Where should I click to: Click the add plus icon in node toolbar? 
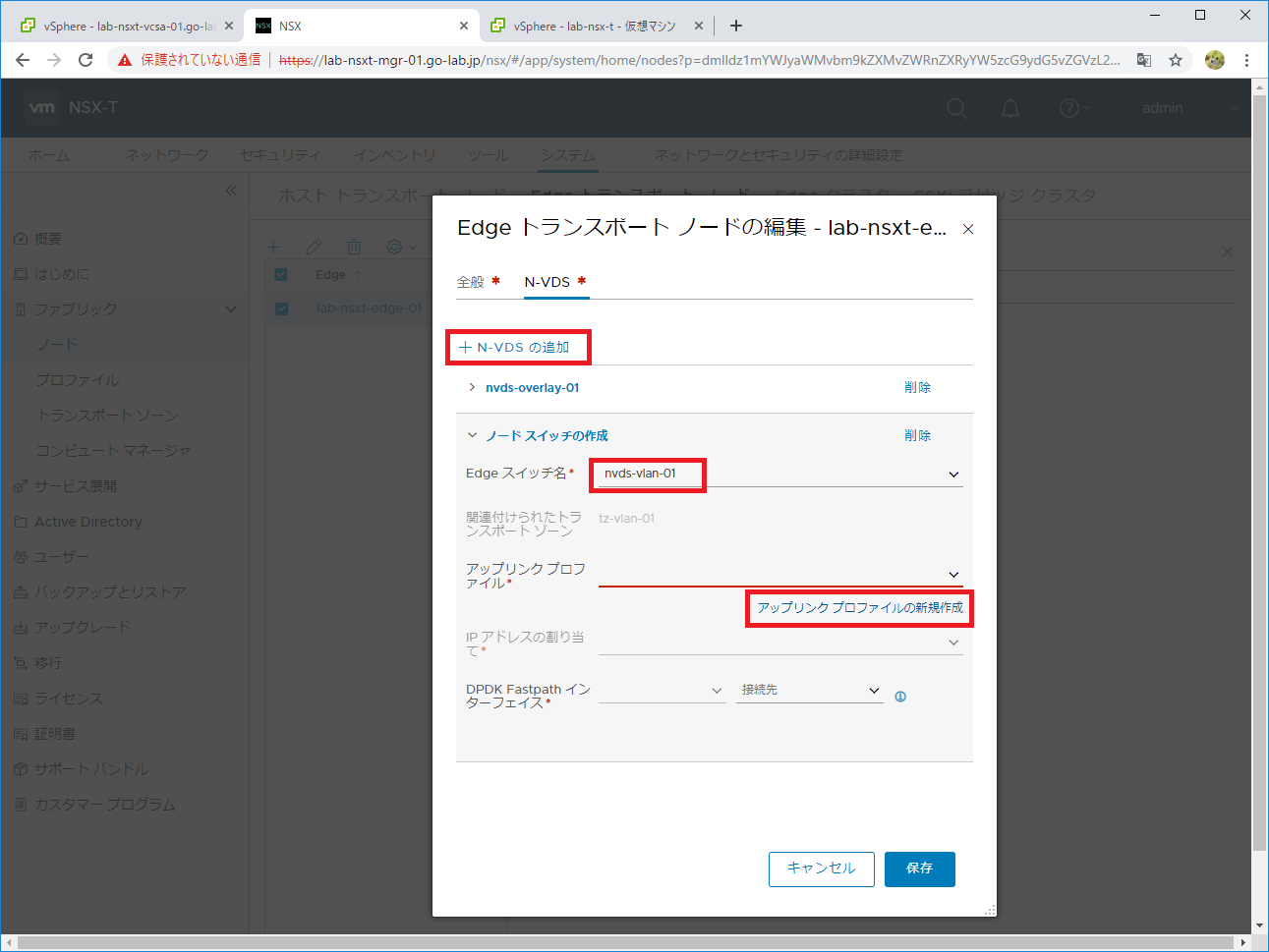click(x=273, y=247)
